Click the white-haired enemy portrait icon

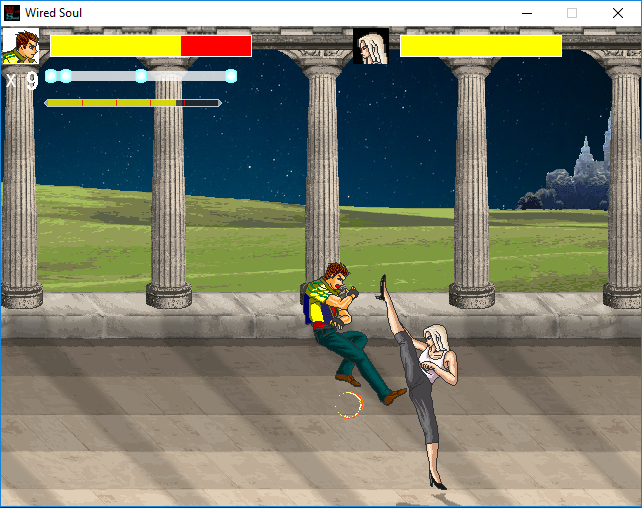coord(371,46)
